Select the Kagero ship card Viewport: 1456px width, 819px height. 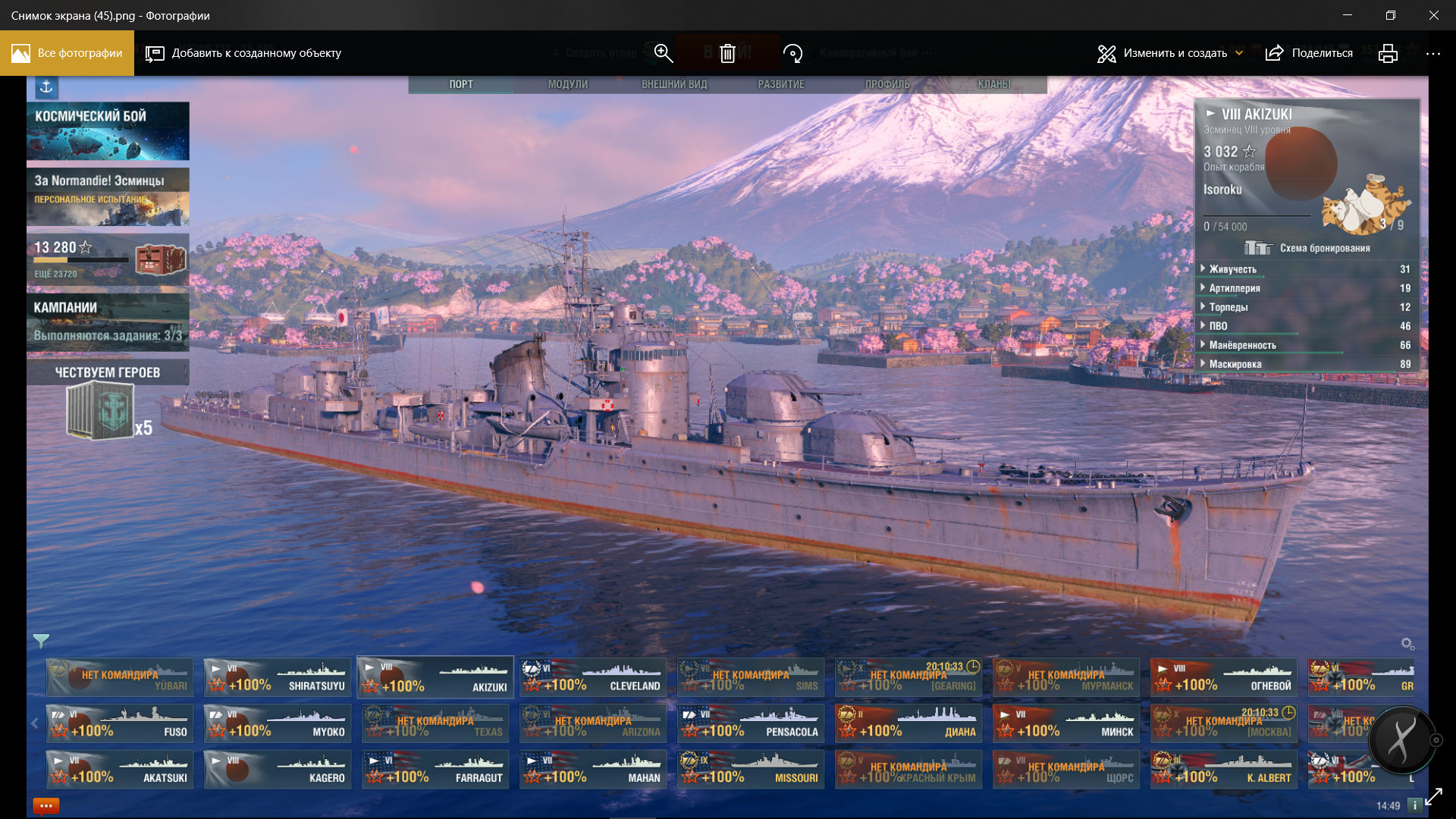(x=278, y=770)
